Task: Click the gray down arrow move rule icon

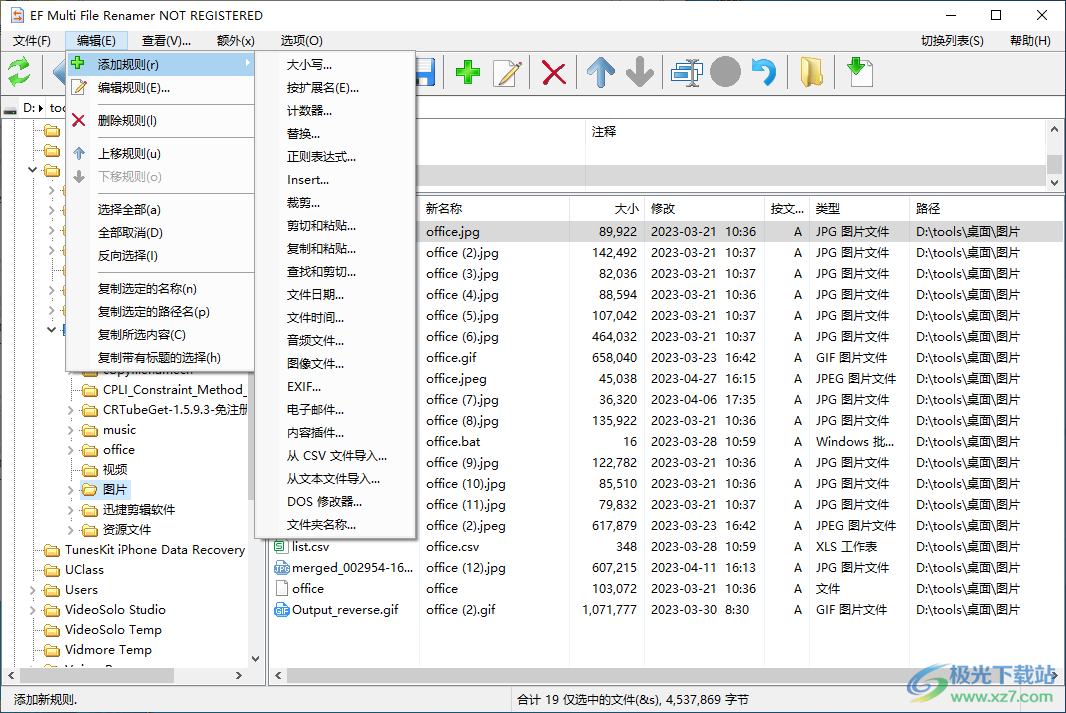Action: click(x=640, y=72)
